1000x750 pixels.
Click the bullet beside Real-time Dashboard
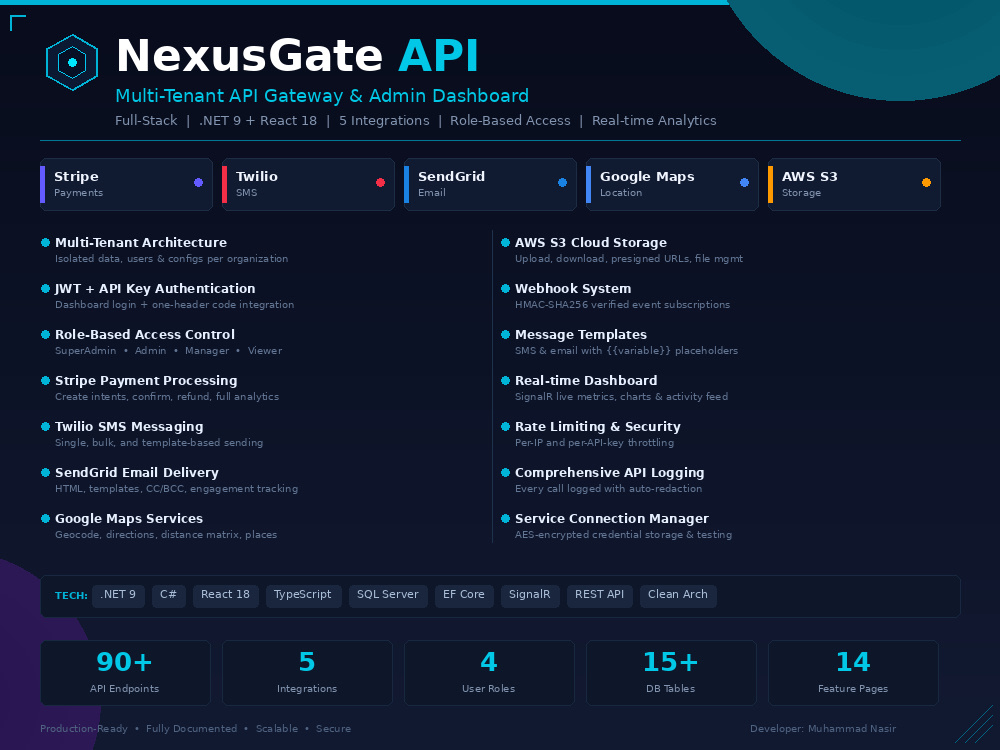point(506,380)
